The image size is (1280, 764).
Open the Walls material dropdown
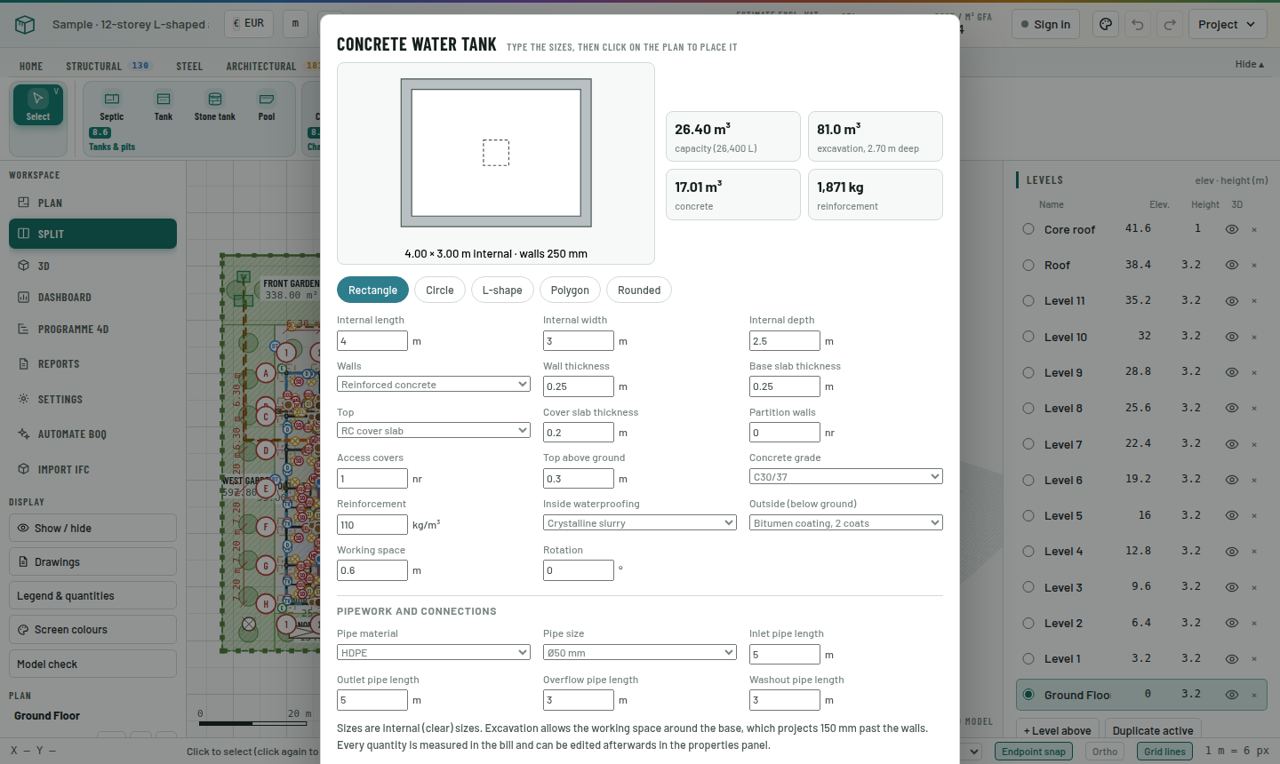coord(433,384)
